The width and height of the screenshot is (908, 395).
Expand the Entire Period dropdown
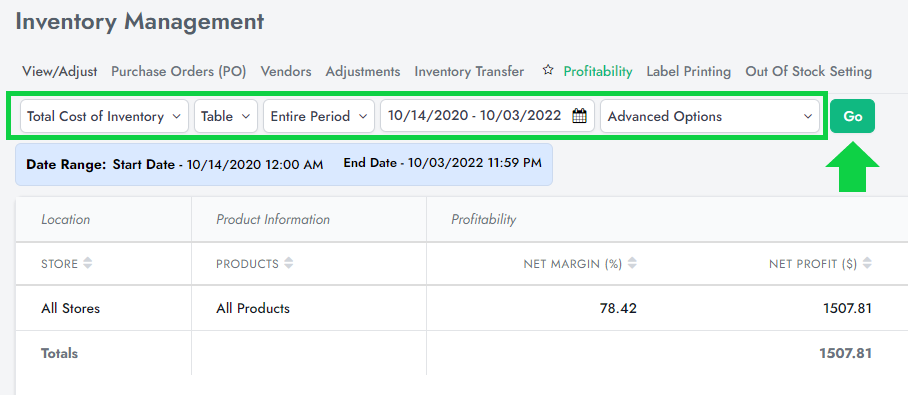click(x=318, y=116)
